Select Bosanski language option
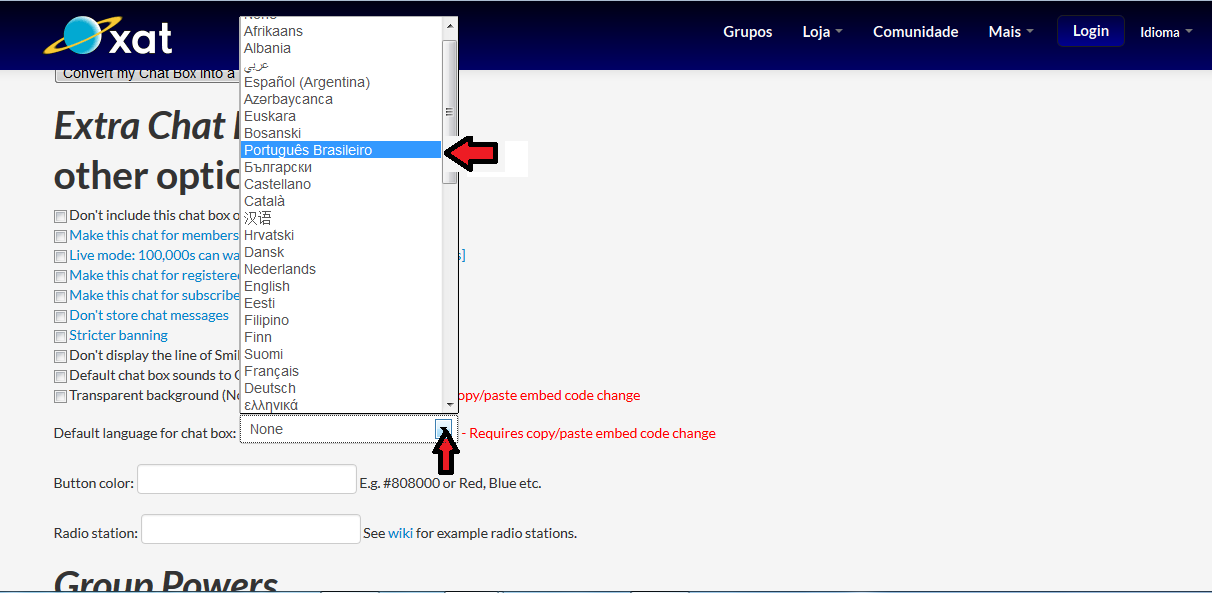 tap(341, 133)
